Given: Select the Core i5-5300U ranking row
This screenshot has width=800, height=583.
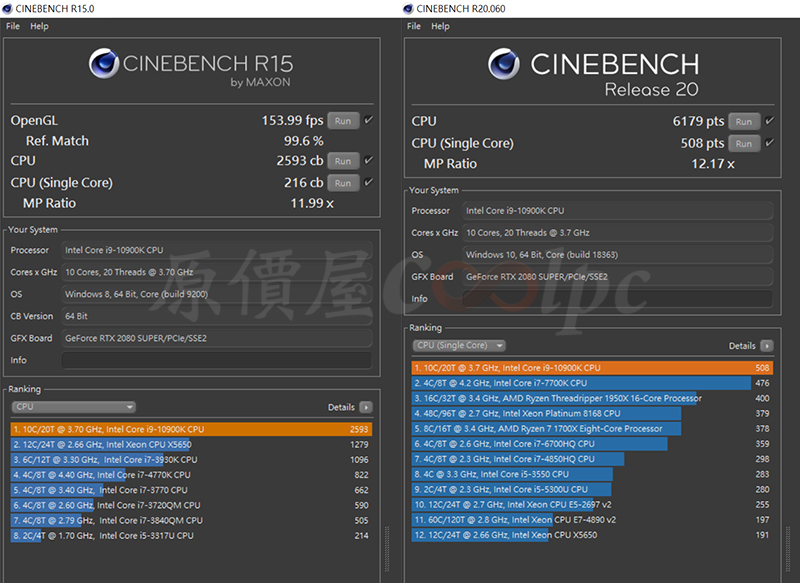Looking at the screenshot, I should pyautogui.click(x=592, y=490).
